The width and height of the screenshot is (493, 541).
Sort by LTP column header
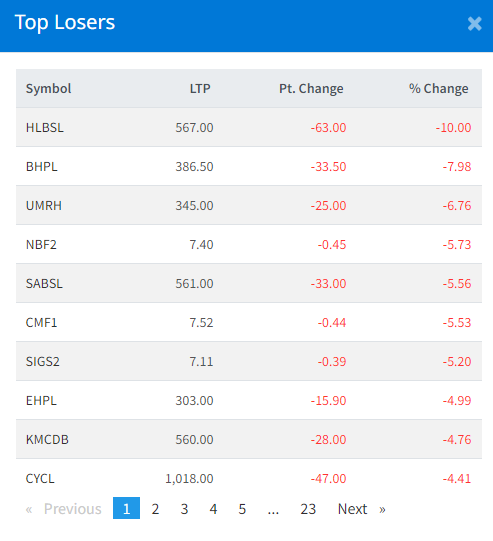[200, 89]
